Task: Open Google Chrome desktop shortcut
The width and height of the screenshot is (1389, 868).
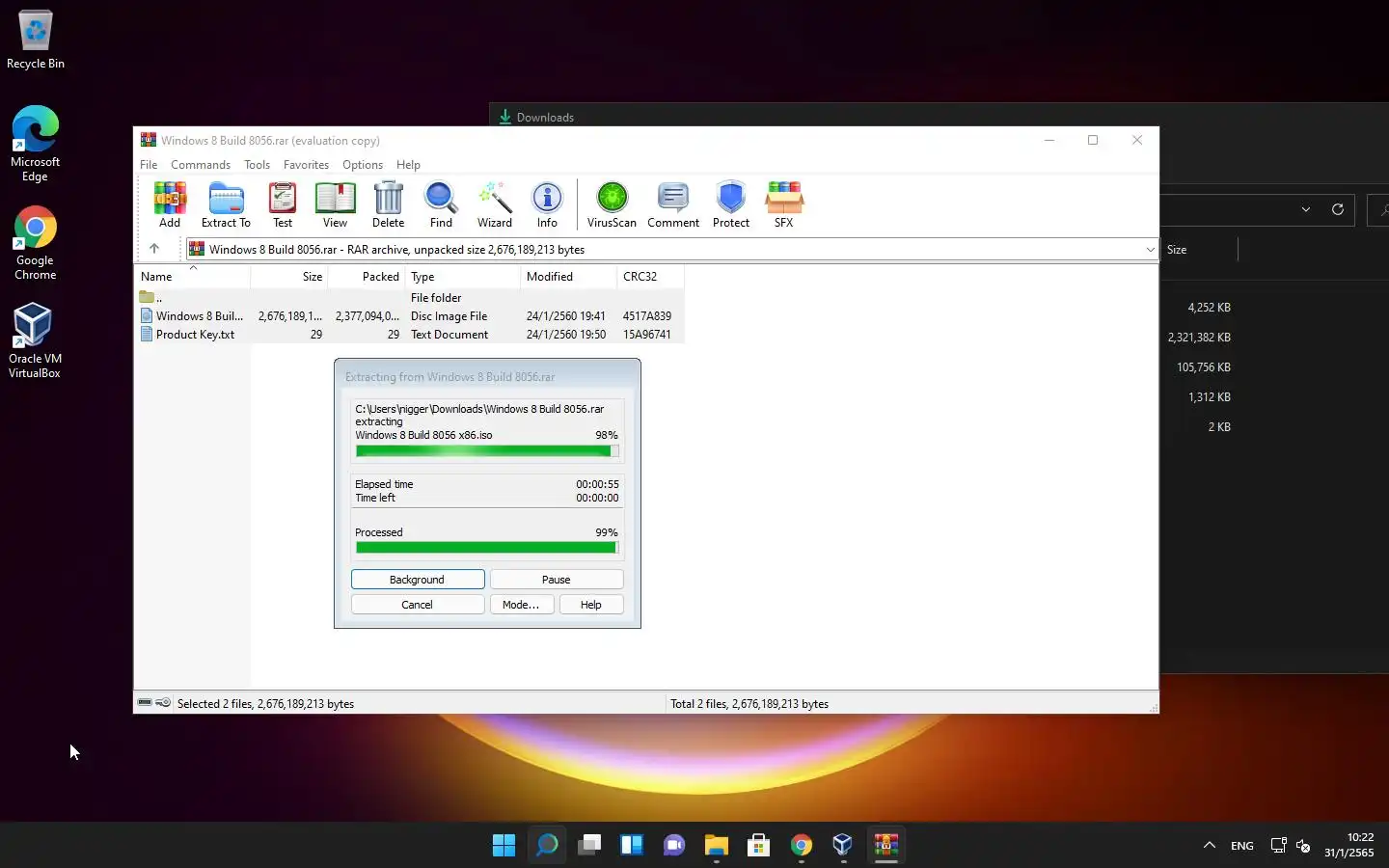Action: pyautogui.click(x=36, y=243)
